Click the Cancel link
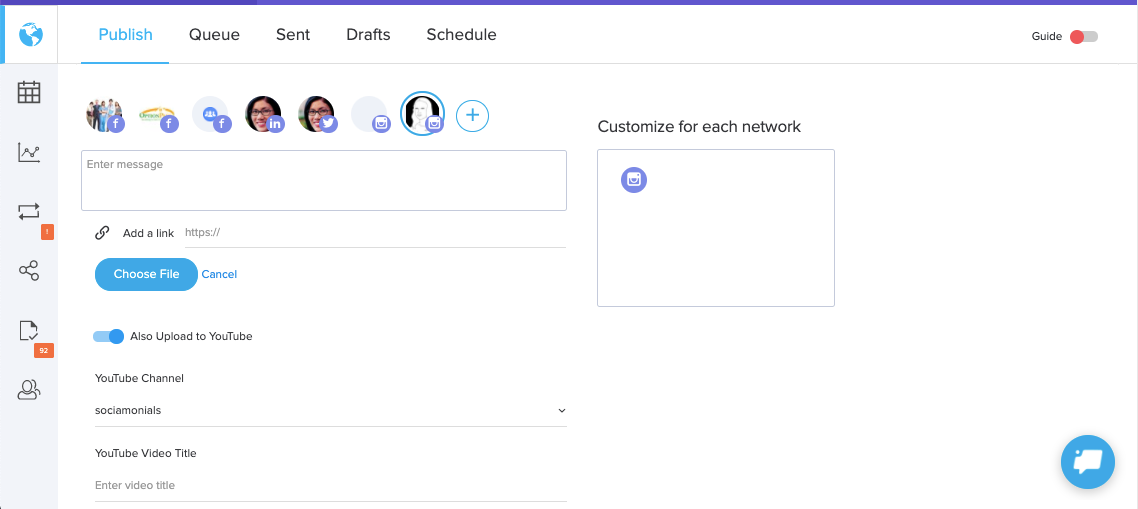This screenshot has width=1138, height=509. [219, 274]
